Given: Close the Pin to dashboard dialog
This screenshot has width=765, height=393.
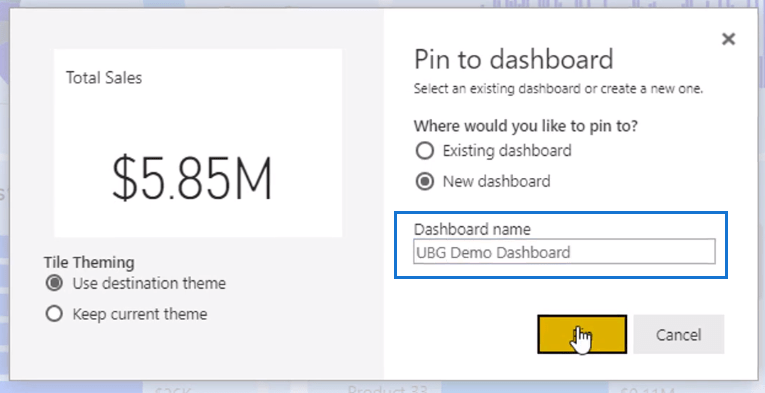Looking at the screenshot, I should click(728, 39).
